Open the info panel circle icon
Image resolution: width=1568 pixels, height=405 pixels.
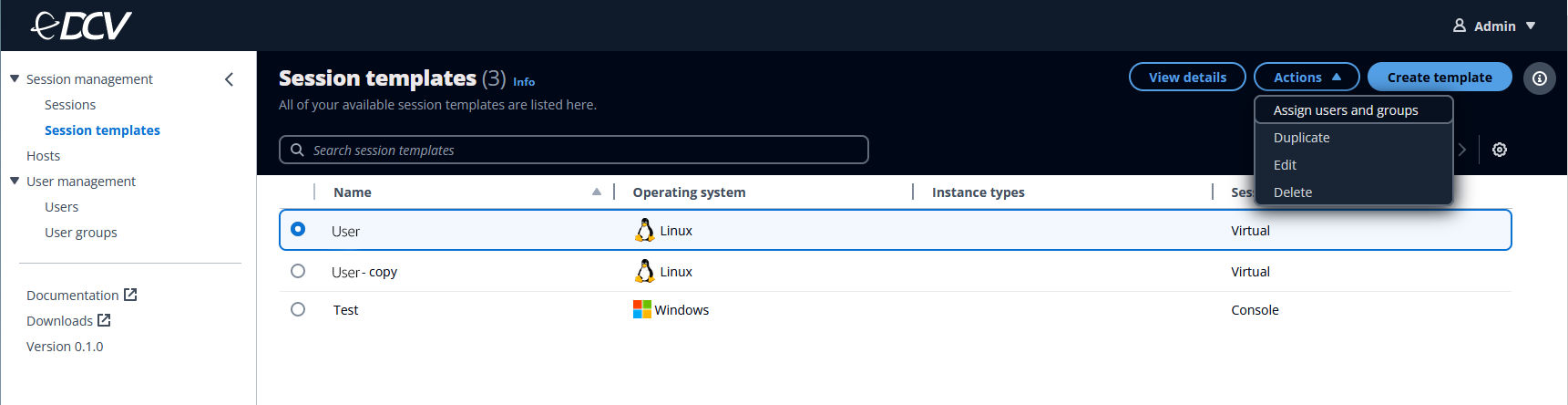click(x=1539, y=78)
